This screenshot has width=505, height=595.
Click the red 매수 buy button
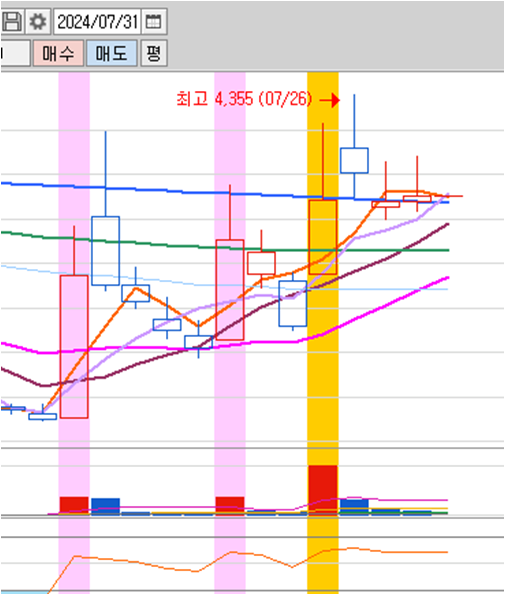click(58, 53)
